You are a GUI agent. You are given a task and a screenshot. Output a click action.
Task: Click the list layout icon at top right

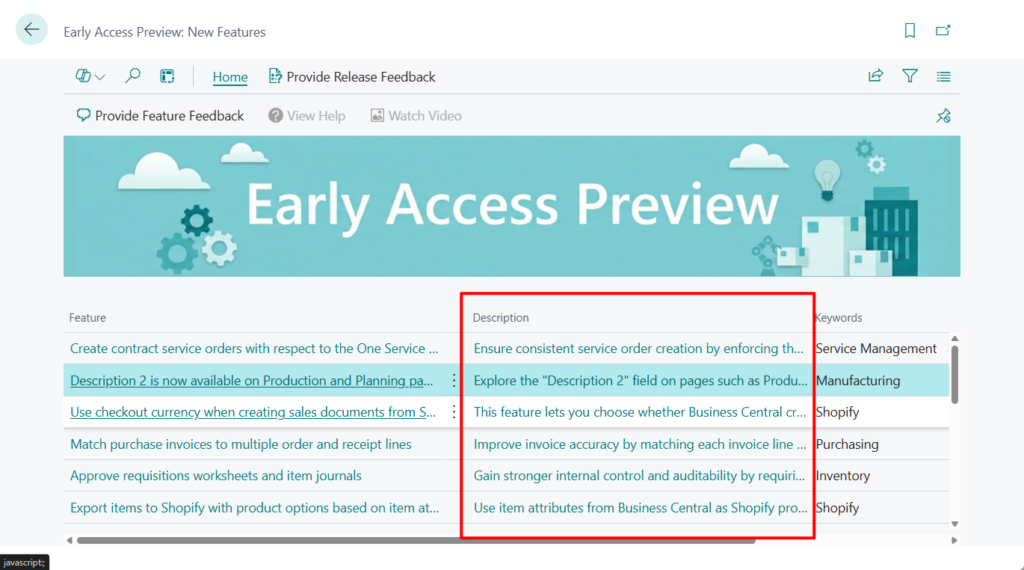coord(943,76)
